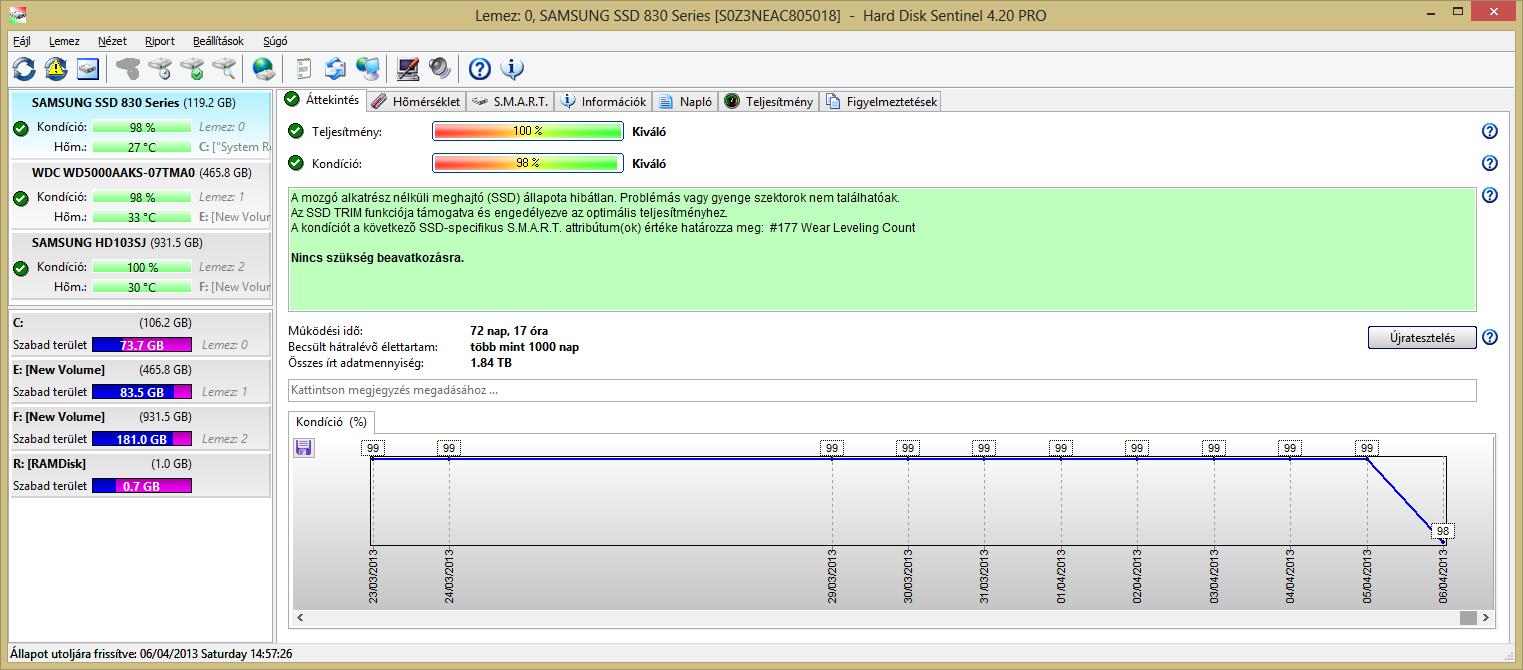Click the Kondíció 98 % gradient bar
The image size is (1523, 670).
(x=528, y=163)
